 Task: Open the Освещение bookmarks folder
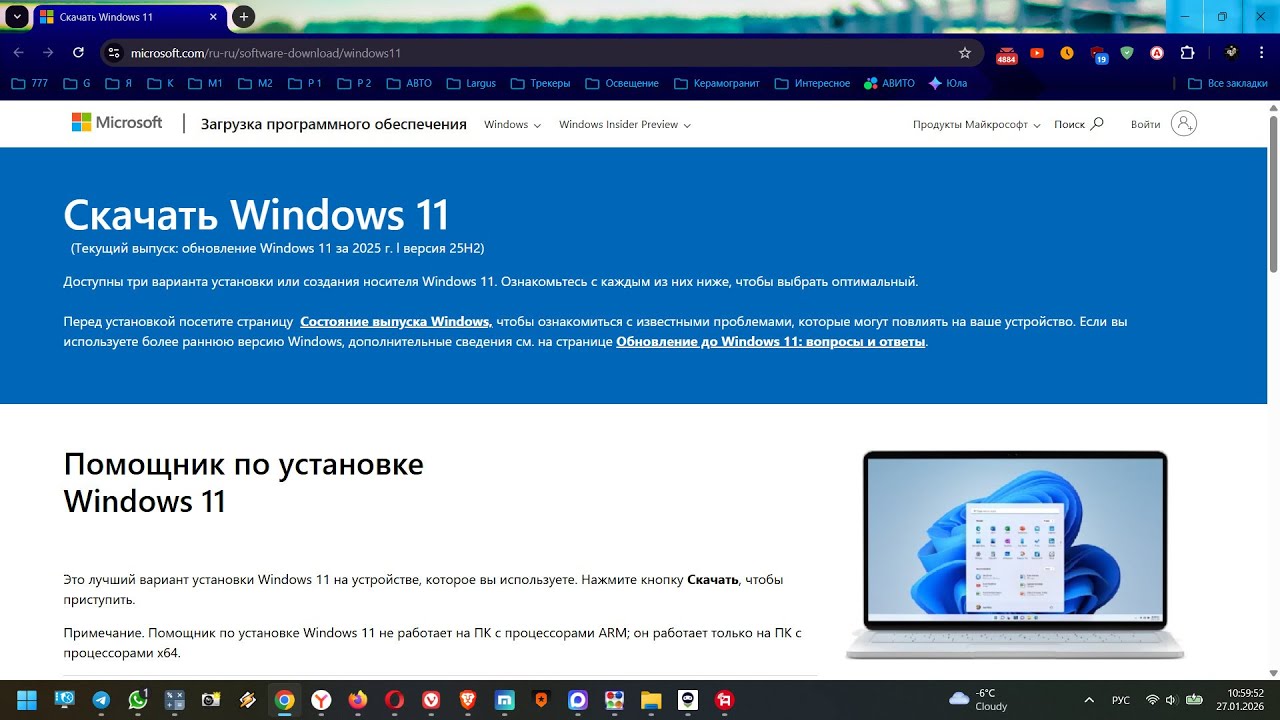(x=622, y=83)
